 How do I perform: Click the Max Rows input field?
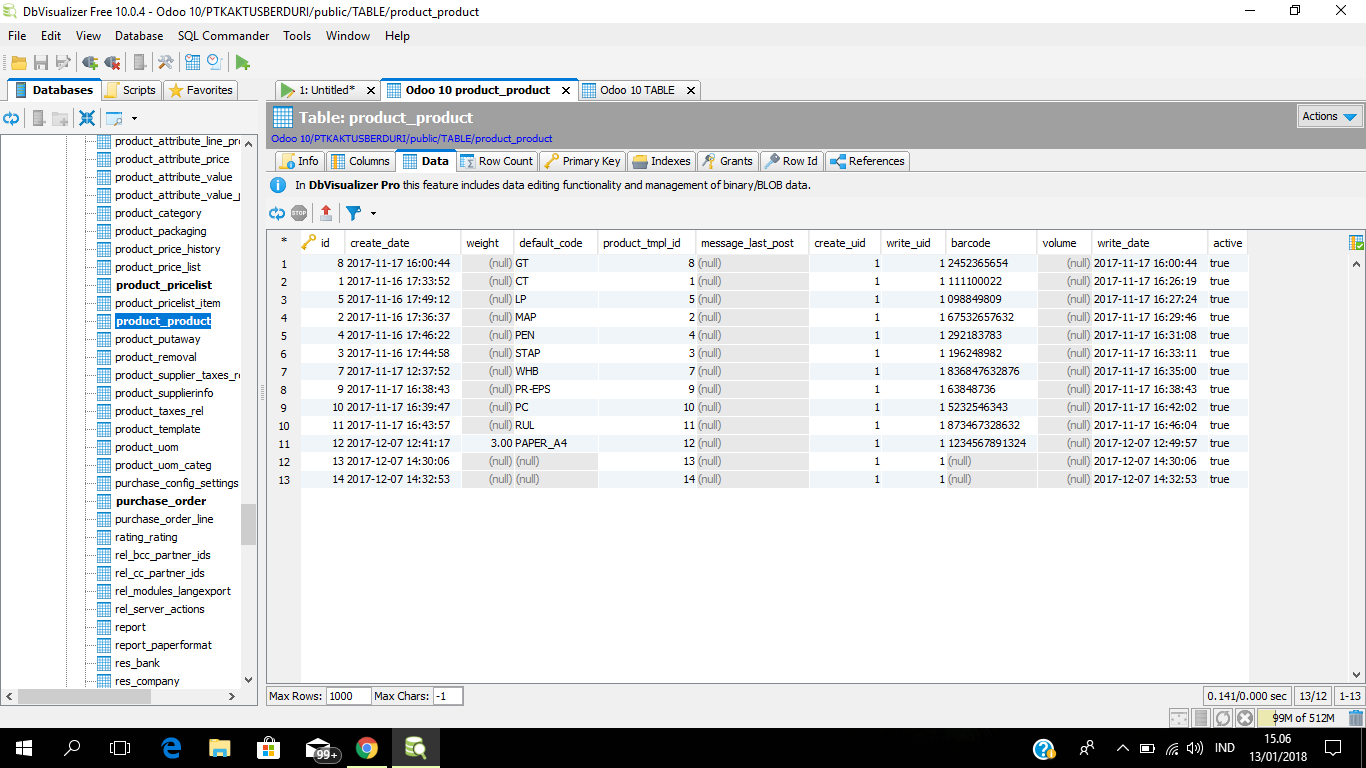coord(348,696)
